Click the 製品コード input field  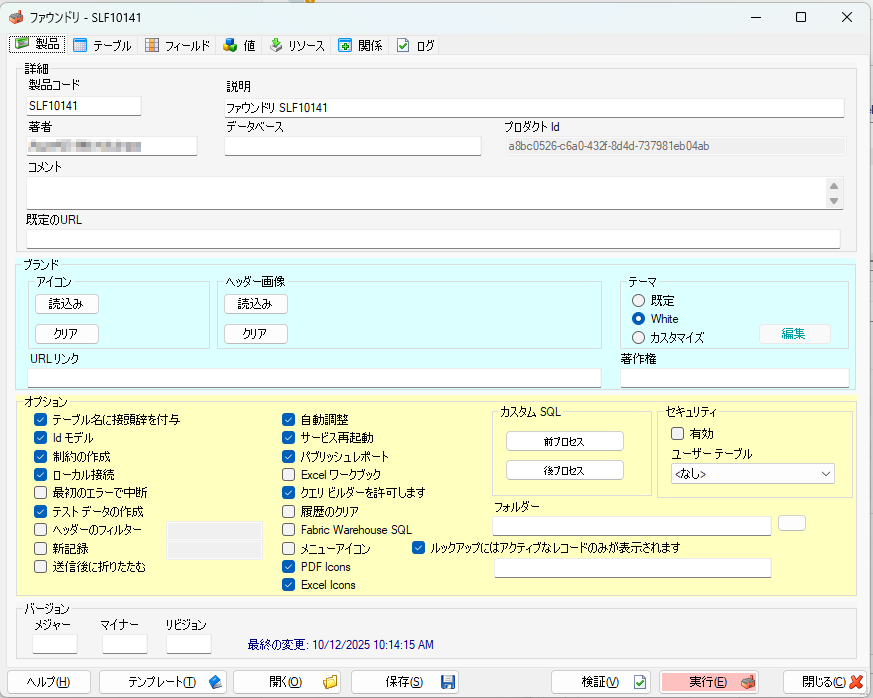click(x=84, y=106)
